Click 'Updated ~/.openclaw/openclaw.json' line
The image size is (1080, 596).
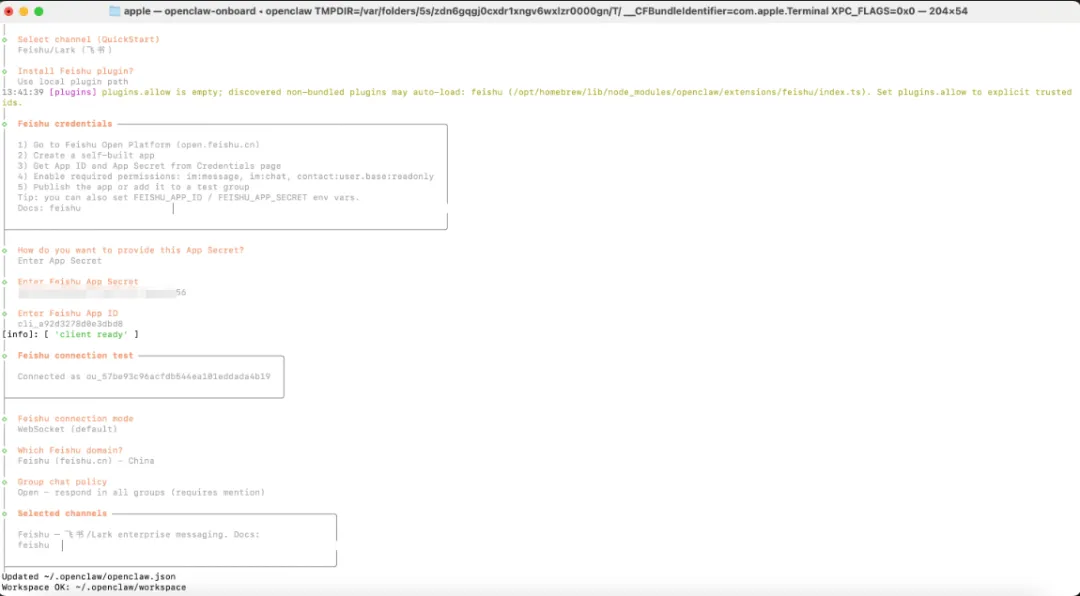[89, 577]
